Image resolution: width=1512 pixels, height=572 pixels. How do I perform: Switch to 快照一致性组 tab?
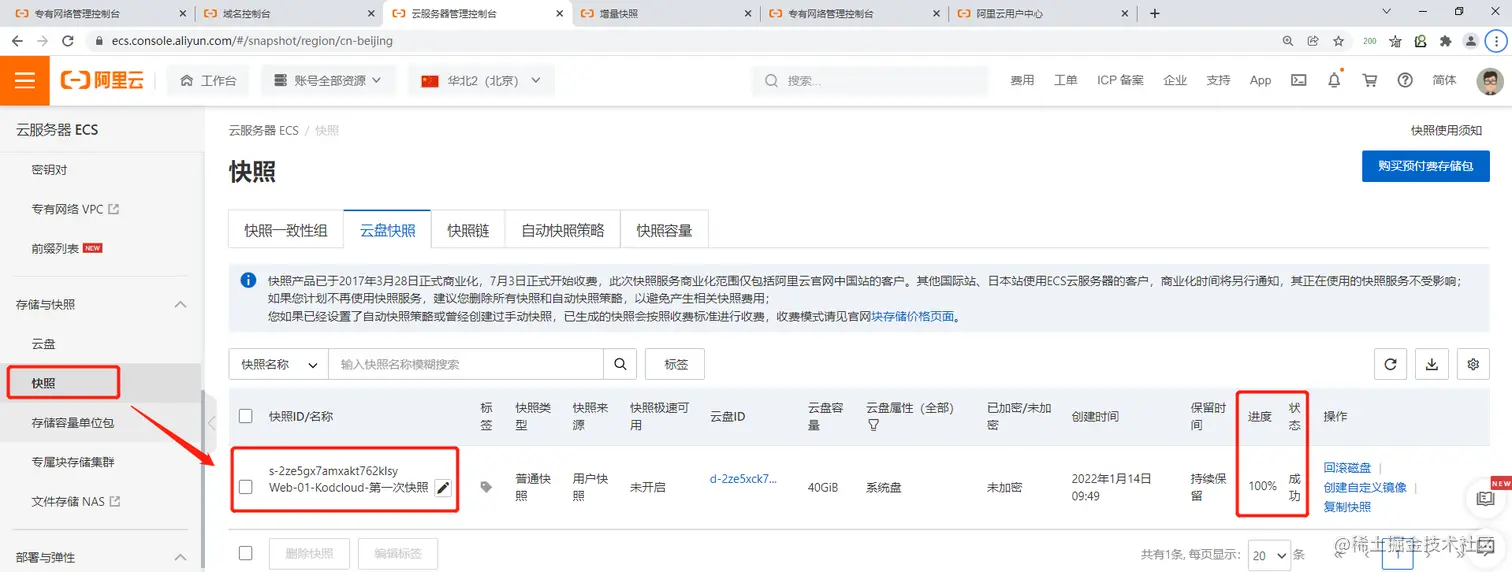286,230
